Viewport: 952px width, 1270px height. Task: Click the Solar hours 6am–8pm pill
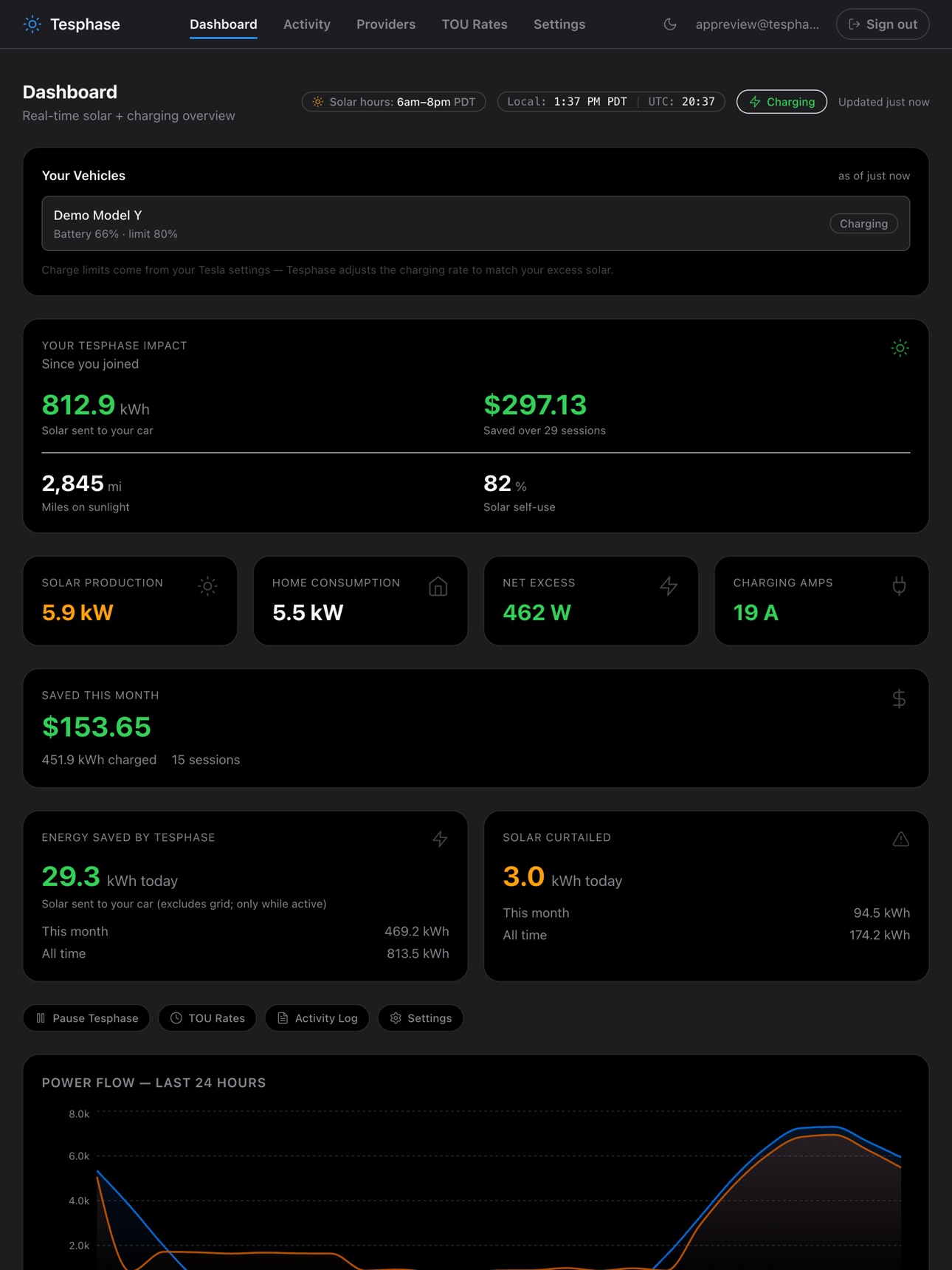point(394,102)
